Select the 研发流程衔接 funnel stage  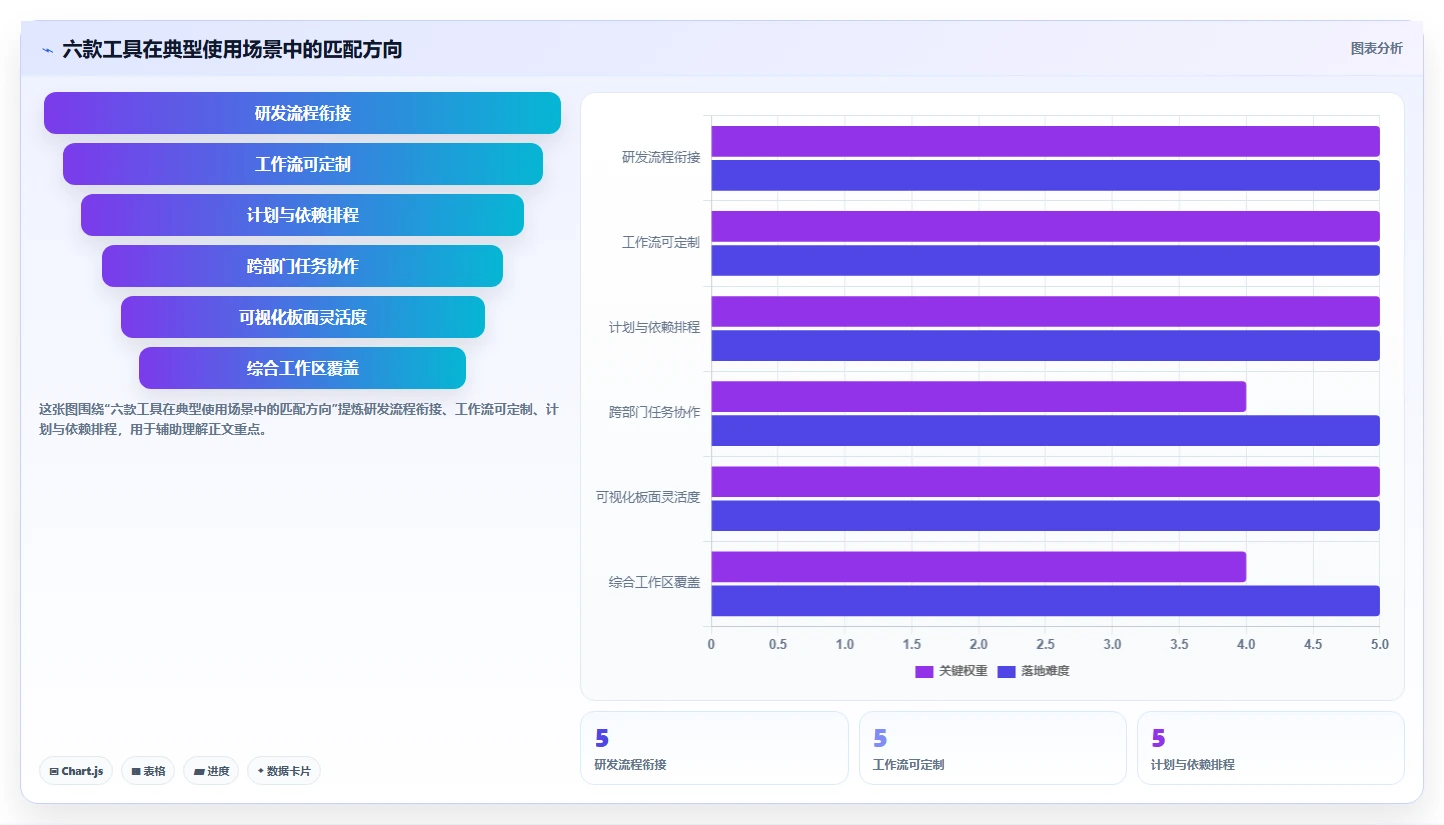(x=302, y=113)
